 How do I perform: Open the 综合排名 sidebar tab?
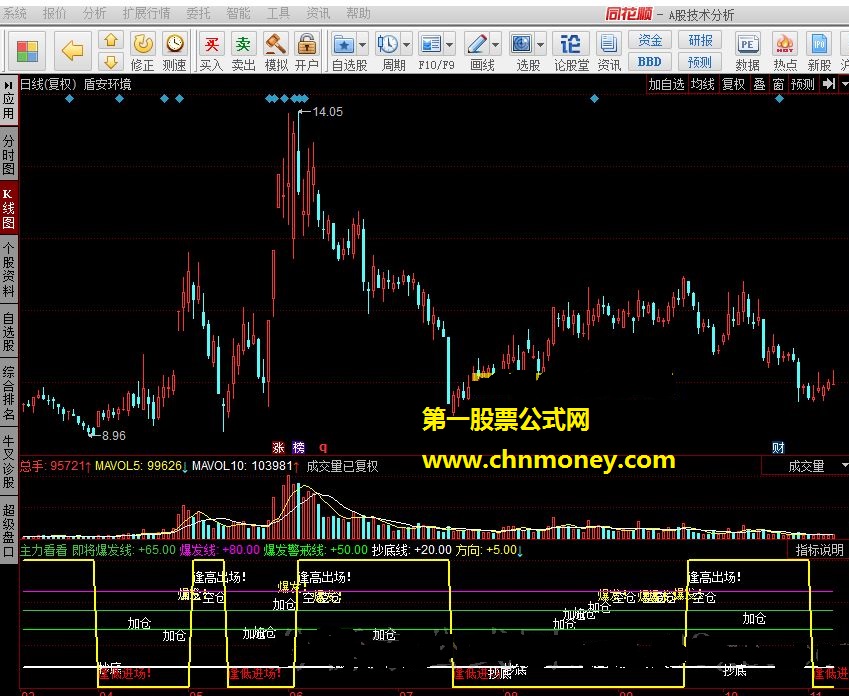tap(8, 393)
